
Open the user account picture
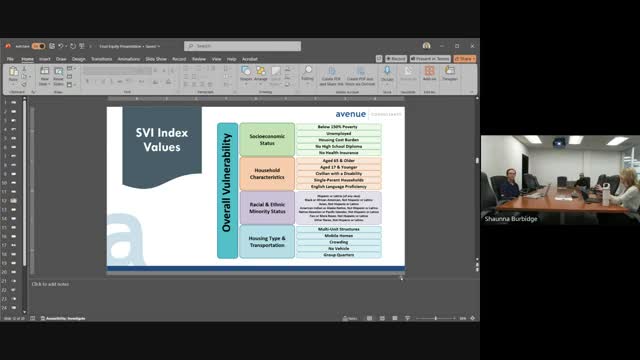tap(427, 46)
